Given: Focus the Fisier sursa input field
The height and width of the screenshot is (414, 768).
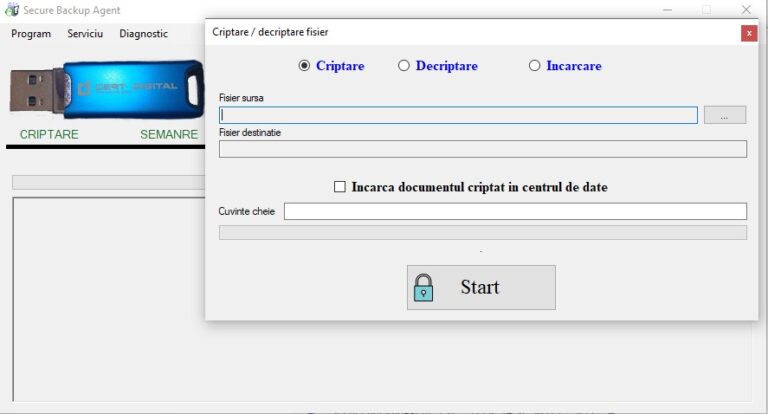Looking at the screenshot, I should point(458,115).
